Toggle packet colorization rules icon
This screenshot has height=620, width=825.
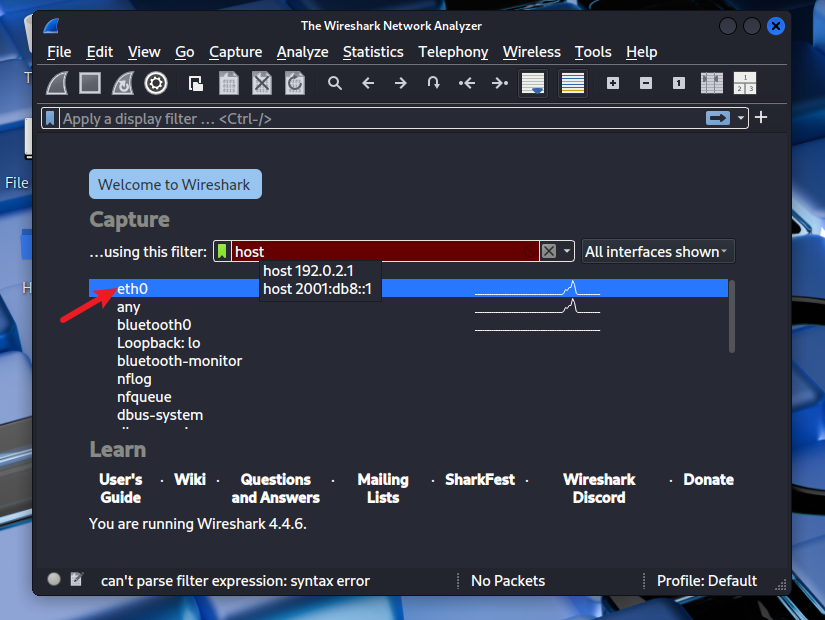click(x=573, y=83)
